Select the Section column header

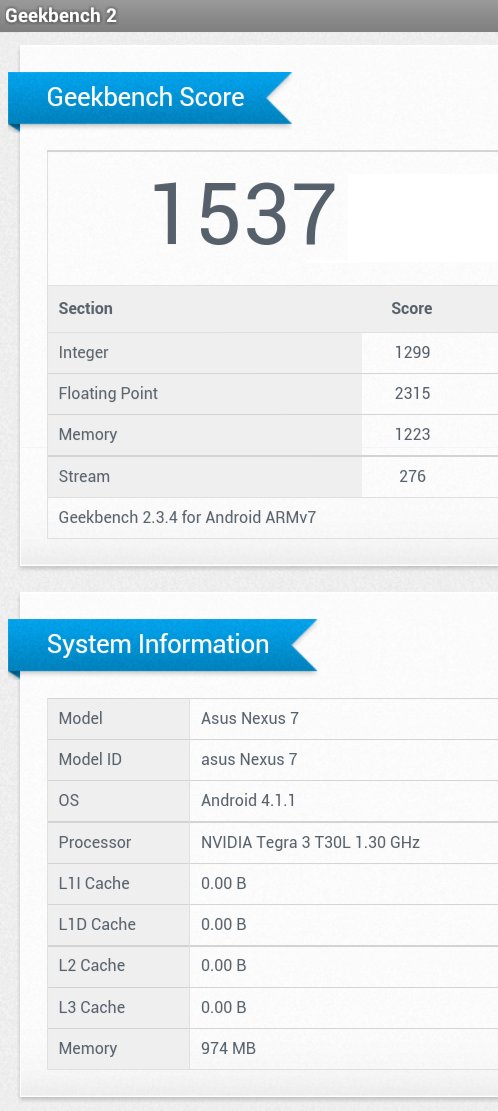[x=85, y=308]
